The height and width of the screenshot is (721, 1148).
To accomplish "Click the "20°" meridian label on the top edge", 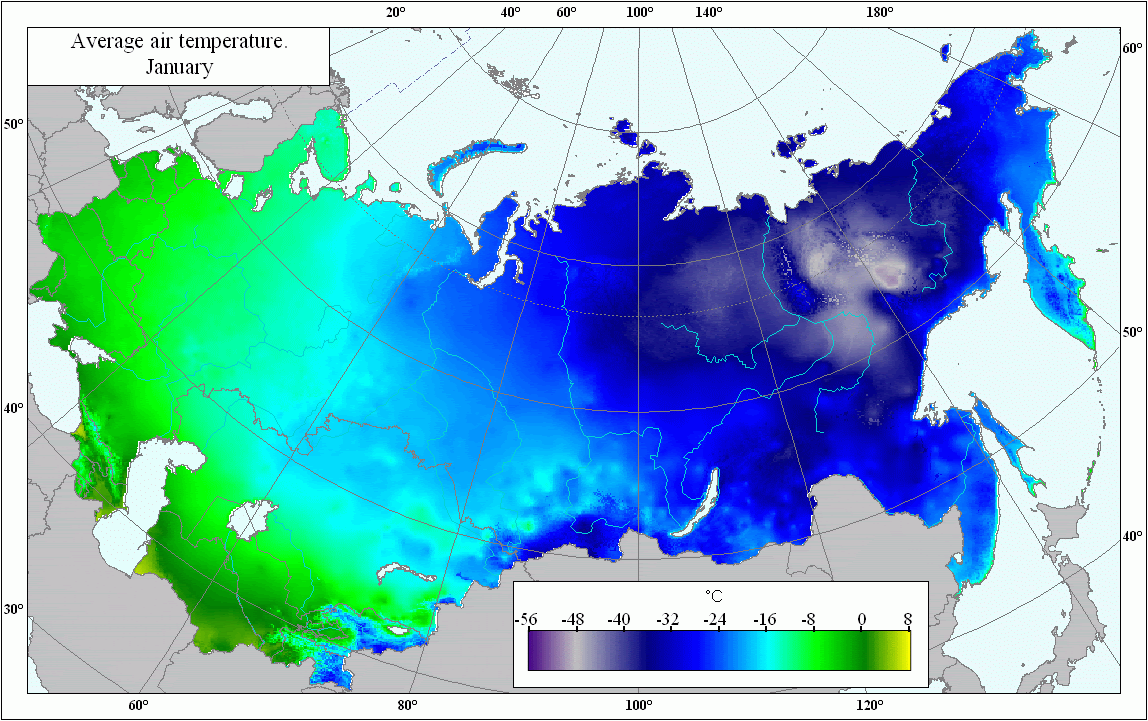I will [x=396, y=12].
